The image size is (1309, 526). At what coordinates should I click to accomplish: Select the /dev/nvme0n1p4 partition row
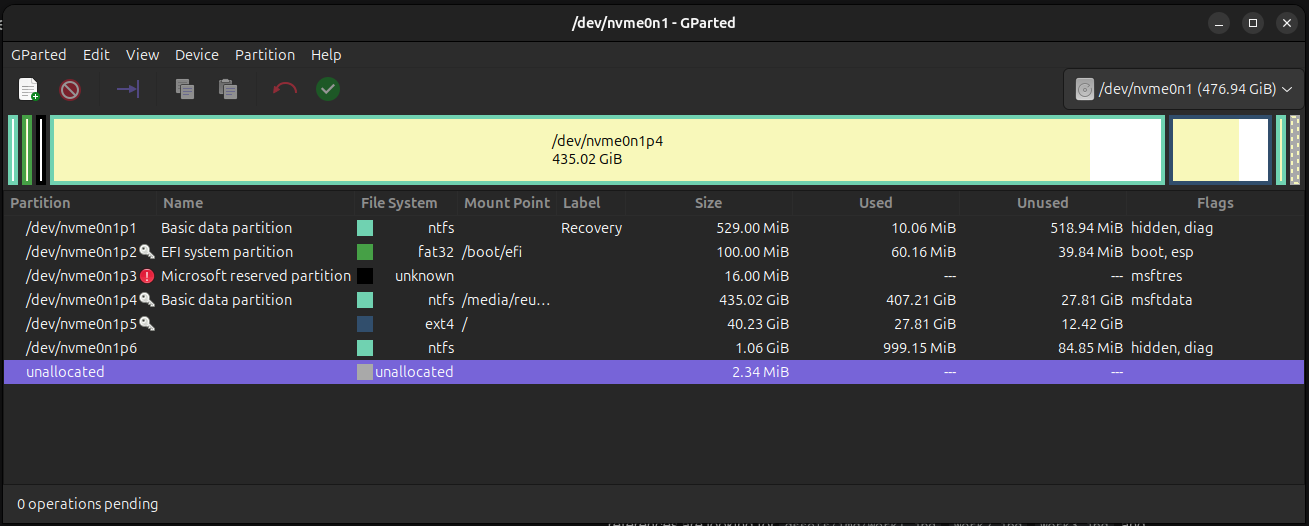coord(654,300)
